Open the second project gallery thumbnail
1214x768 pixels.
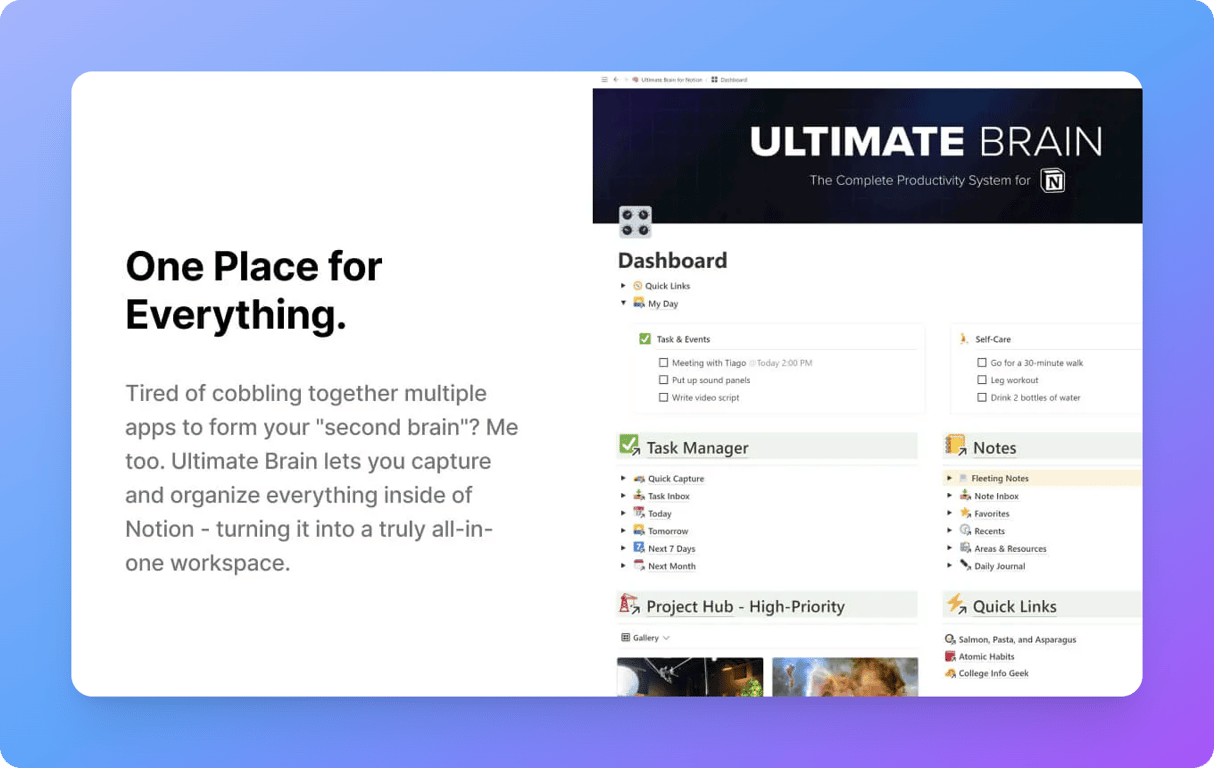coord(845,677)
